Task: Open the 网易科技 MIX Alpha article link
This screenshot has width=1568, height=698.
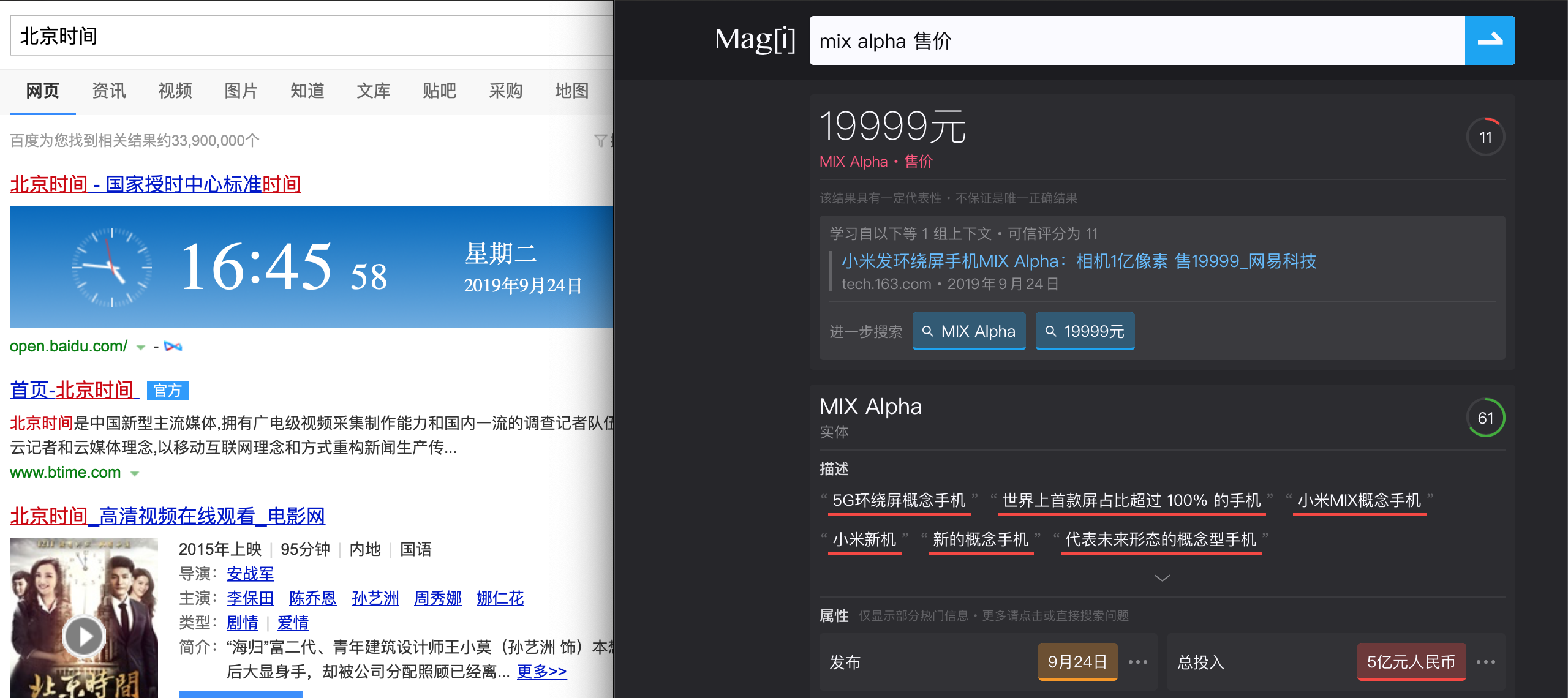Action: 1079,261
